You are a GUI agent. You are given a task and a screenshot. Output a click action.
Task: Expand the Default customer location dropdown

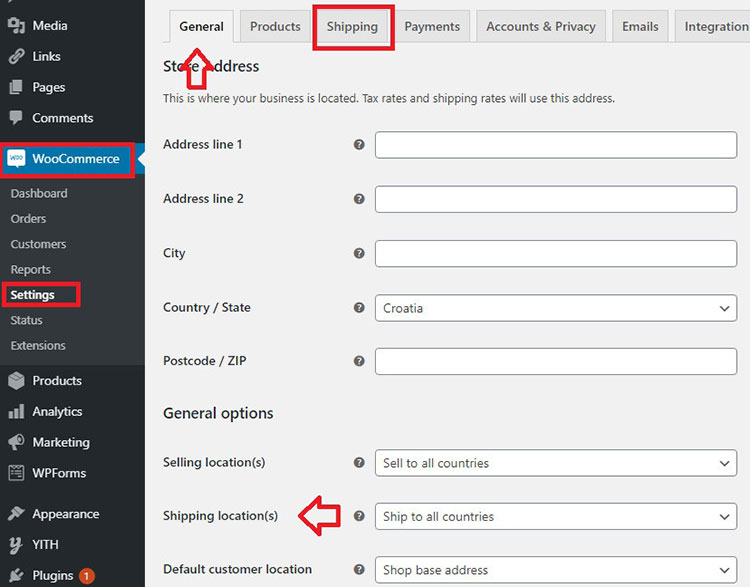(556, 570)
